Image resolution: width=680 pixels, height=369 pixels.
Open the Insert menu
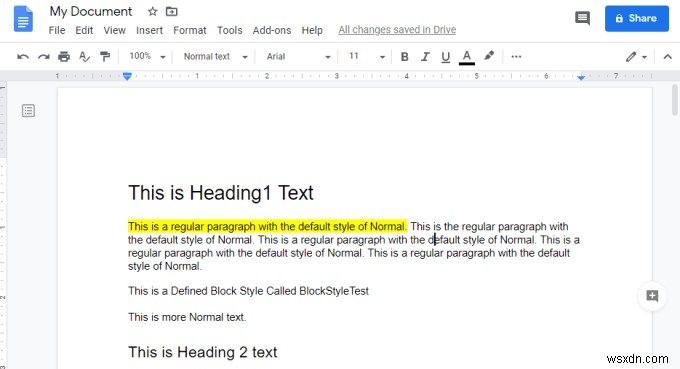tap(149, 30)
